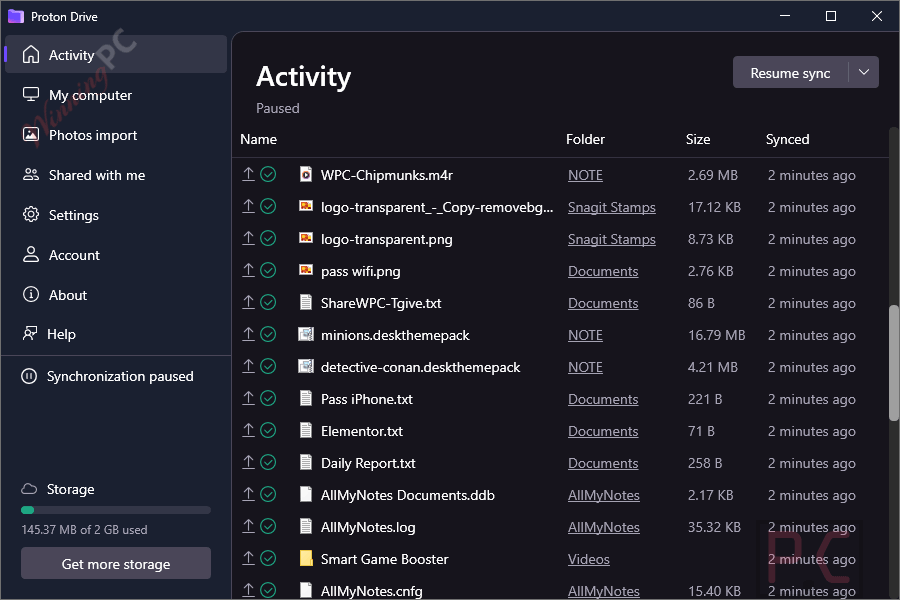Click the Smart Game Booster folder icon
Screen dimensions: 900x600
click(x=306, y=558)
